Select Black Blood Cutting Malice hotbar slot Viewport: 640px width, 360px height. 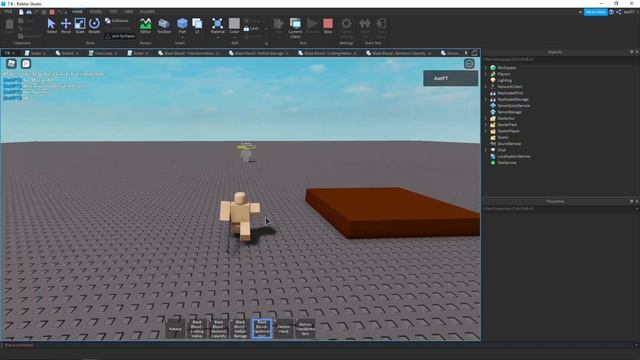coord(197,329)
